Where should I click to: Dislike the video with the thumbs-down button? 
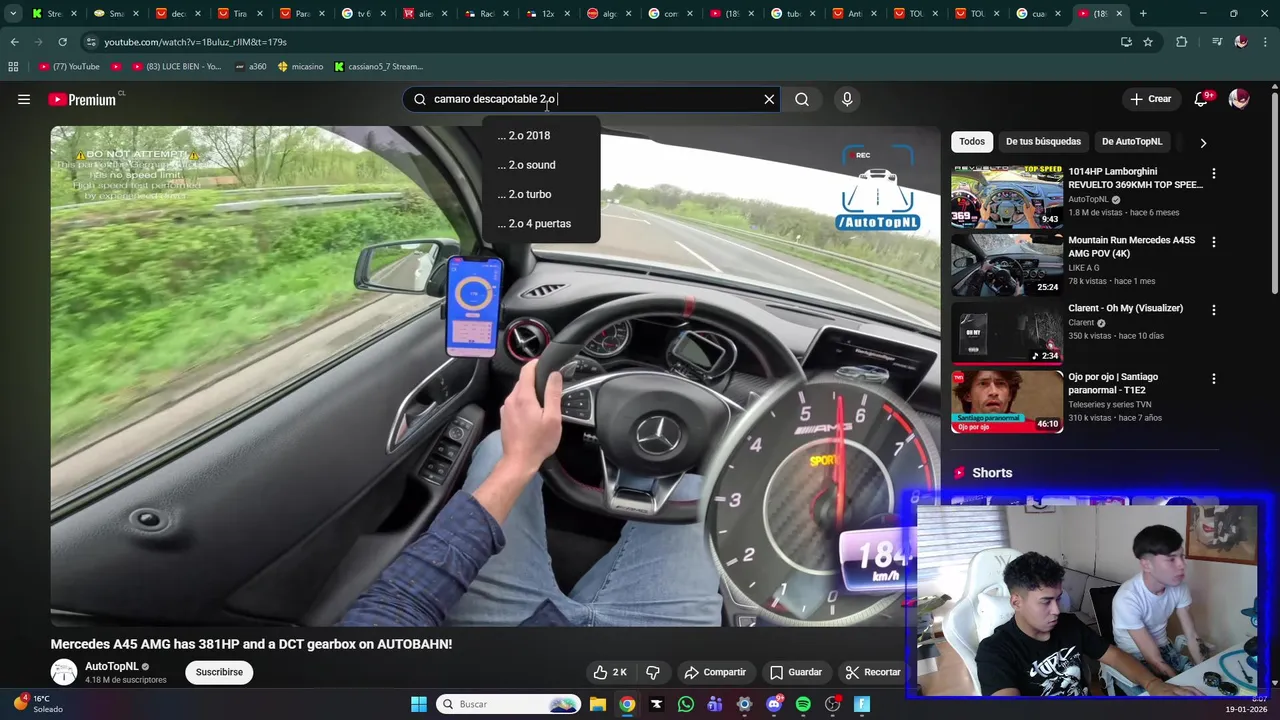[x=653, y=672]
